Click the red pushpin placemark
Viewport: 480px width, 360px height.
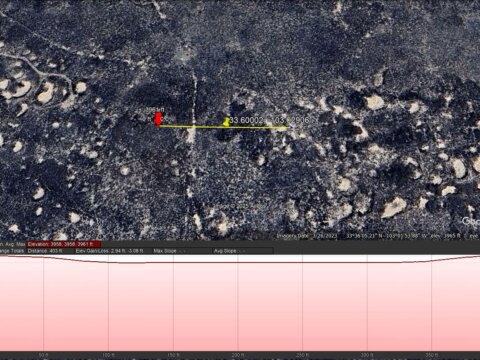159,119
